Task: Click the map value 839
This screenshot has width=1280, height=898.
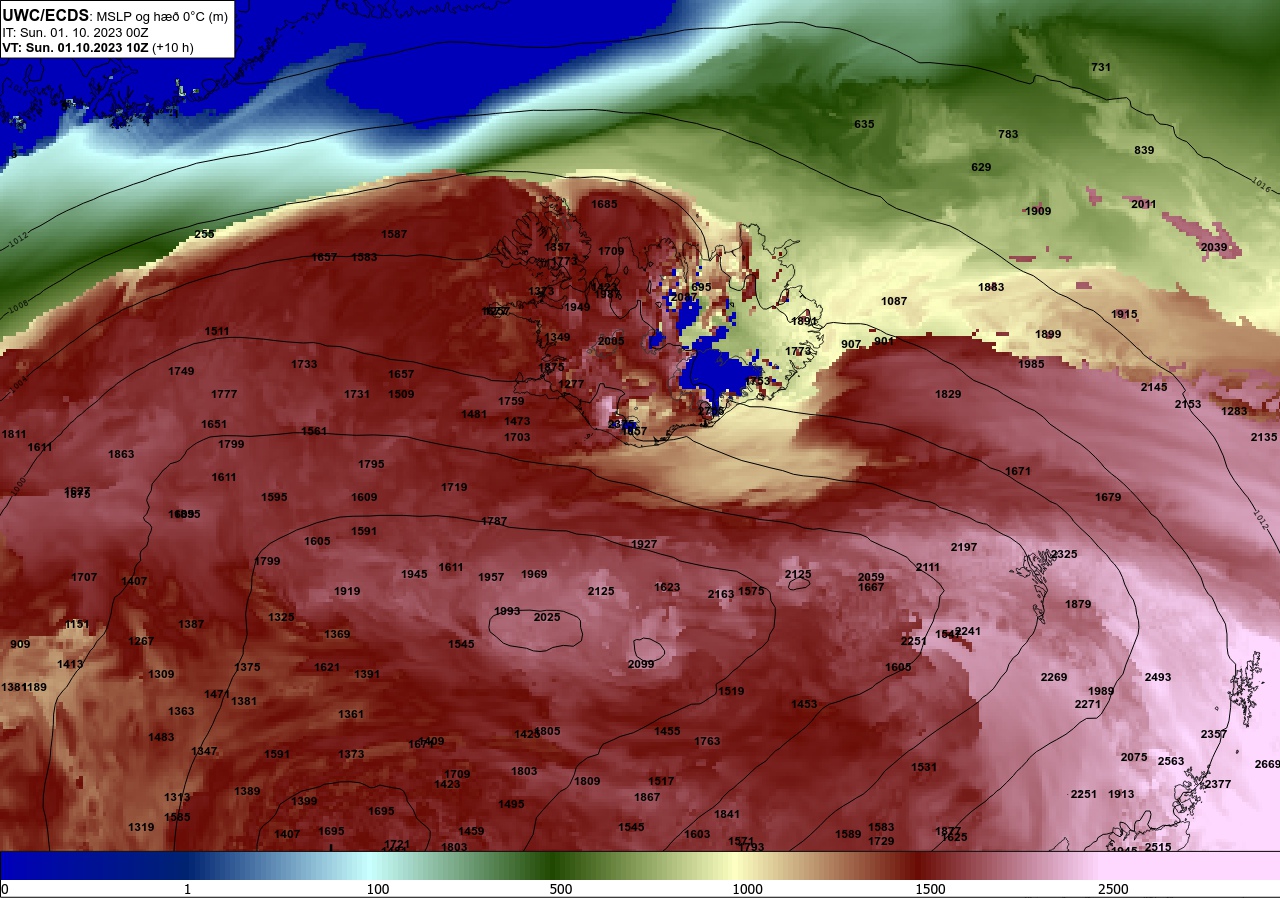Action: pos(1144,150)
